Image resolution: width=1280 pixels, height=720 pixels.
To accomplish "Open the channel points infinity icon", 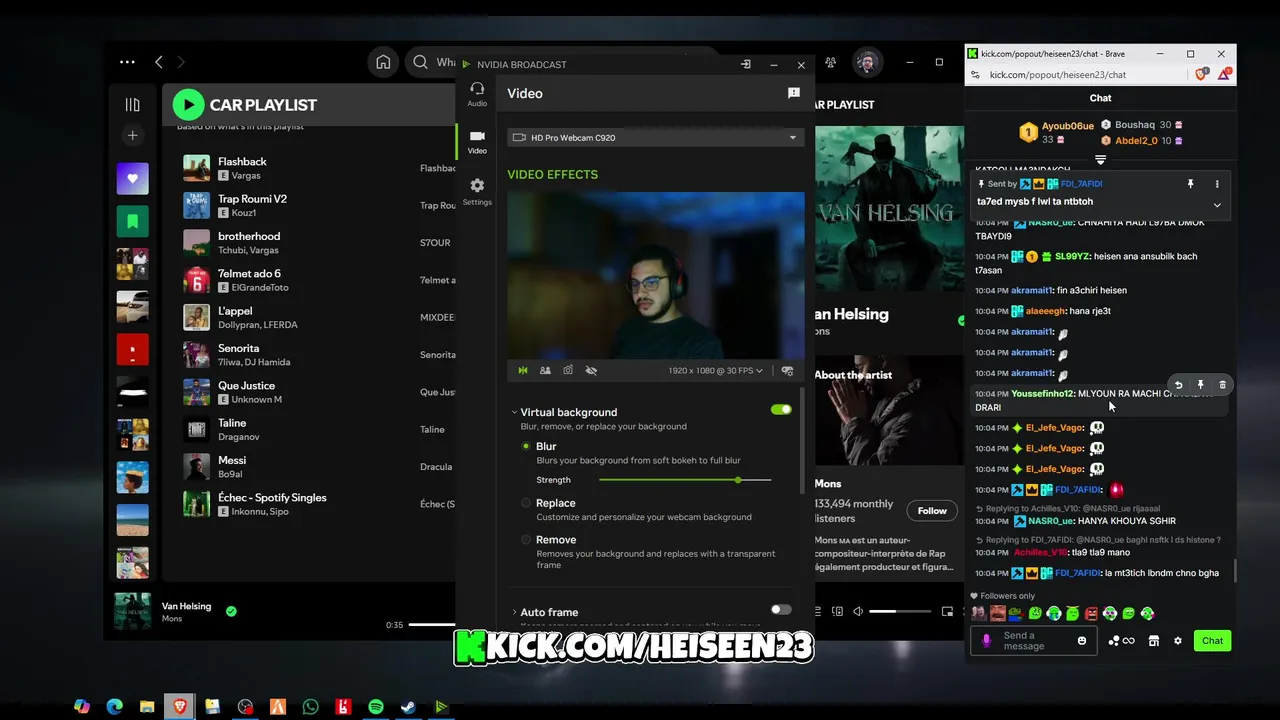I will [x=1121, y=640].
